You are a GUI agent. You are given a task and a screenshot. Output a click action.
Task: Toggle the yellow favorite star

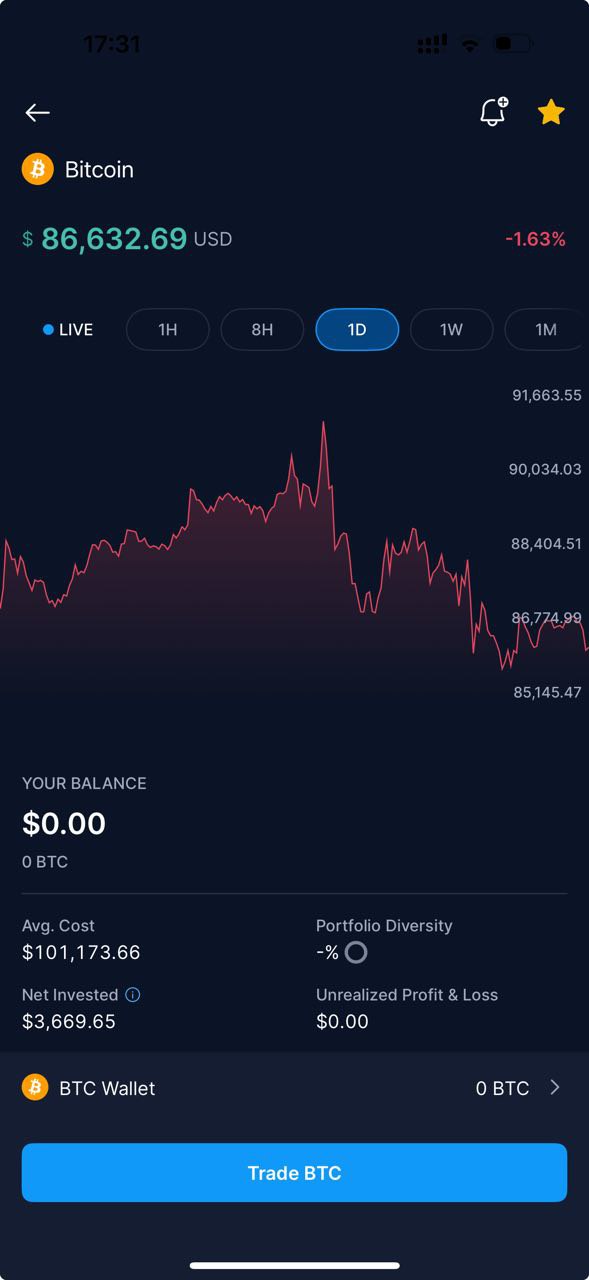pos(551,112)
